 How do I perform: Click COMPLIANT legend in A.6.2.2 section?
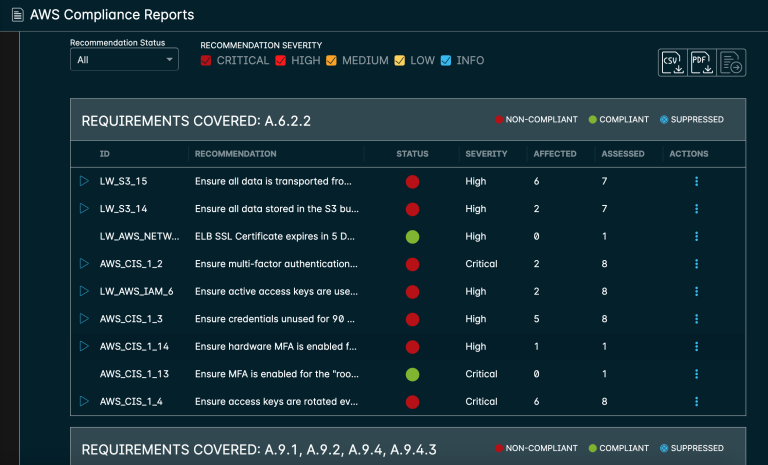(x=619, y=120)
